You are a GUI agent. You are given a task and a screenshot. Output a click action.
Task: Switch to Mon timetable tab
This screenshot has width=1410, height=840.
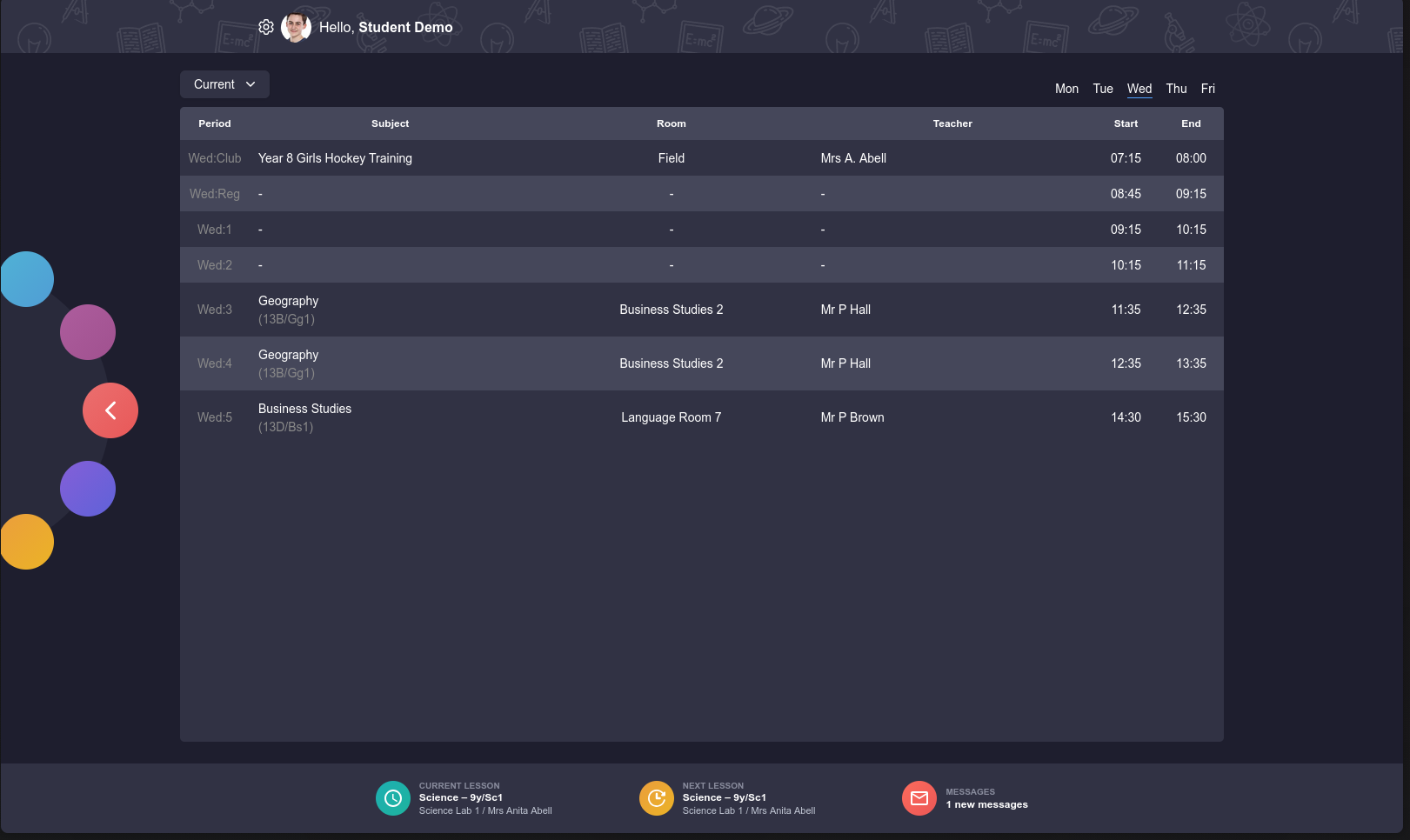tap(1066, 89)
